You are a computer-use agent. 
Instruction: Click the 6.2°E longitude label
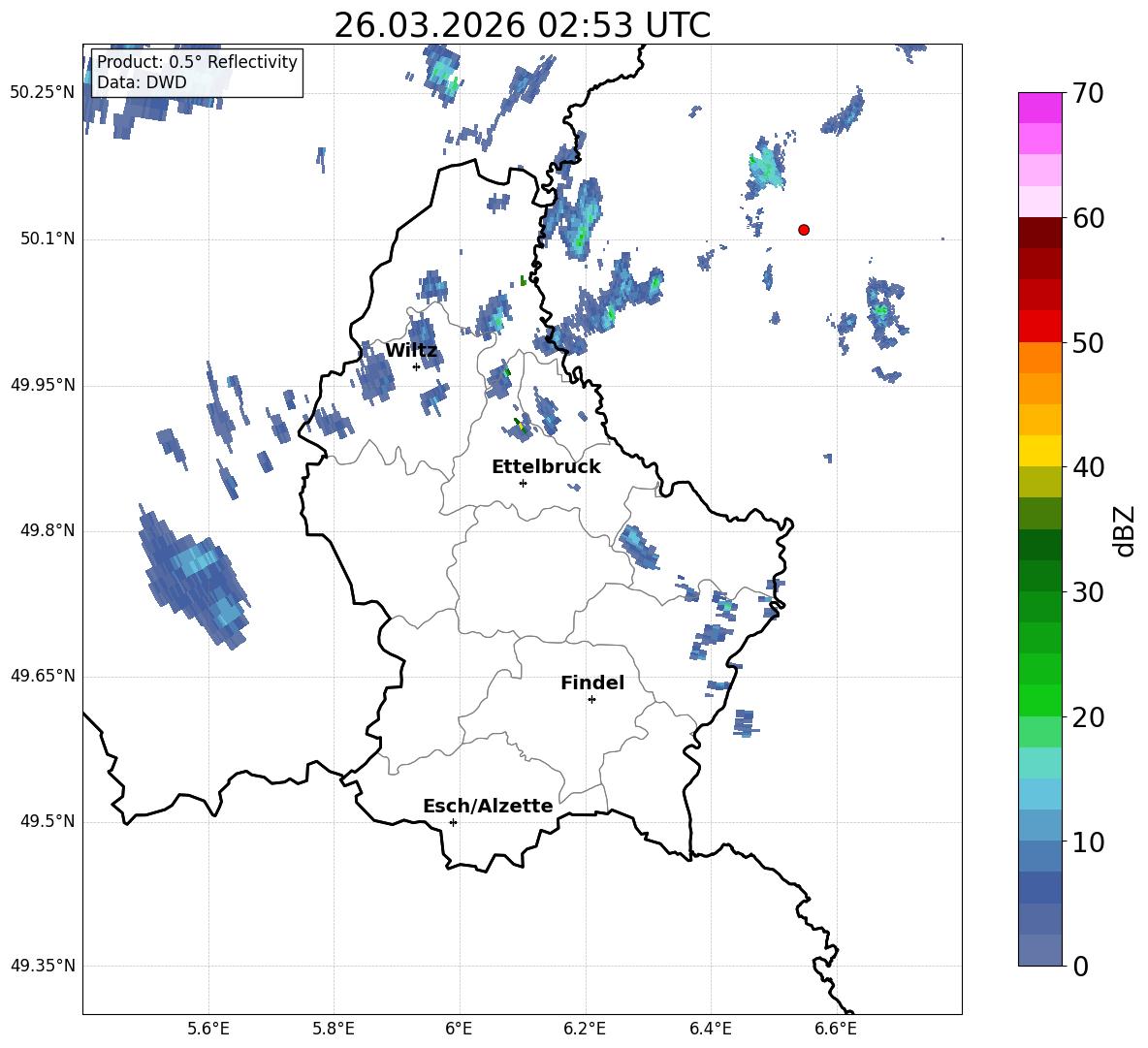click(585, 1029)
